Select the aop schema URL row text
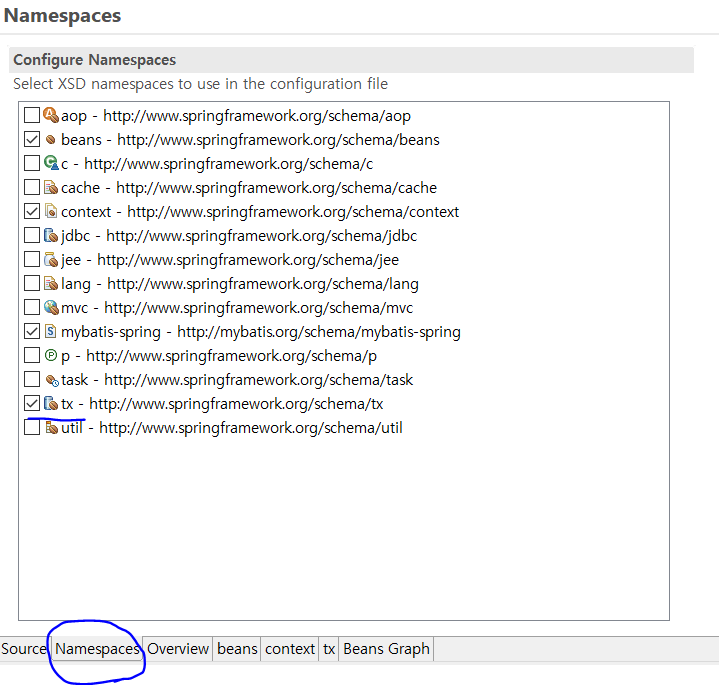This screenshot has height=685, width=719. (236, 116)
